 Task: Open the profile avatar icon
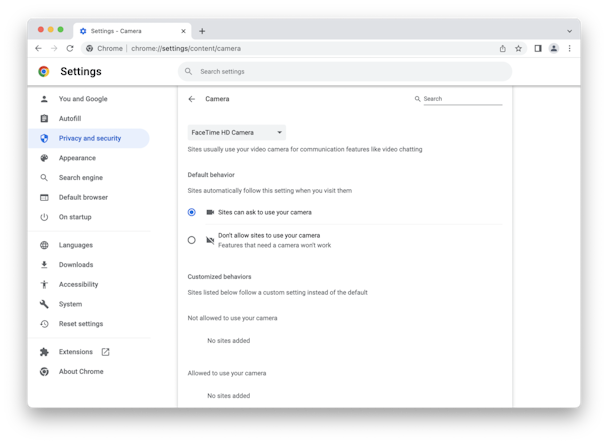point(554,48)
